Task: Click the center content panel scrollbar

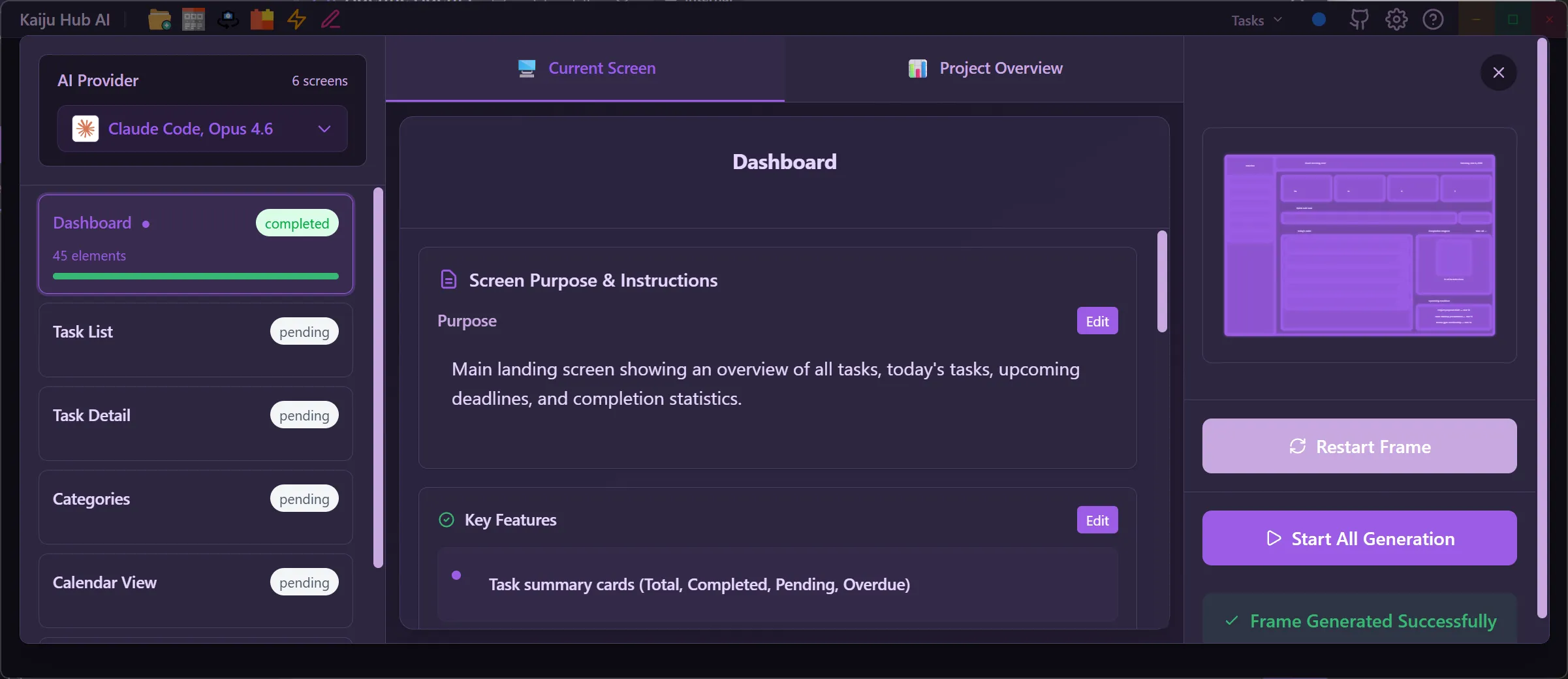Action: click(x=1162, y=281)
